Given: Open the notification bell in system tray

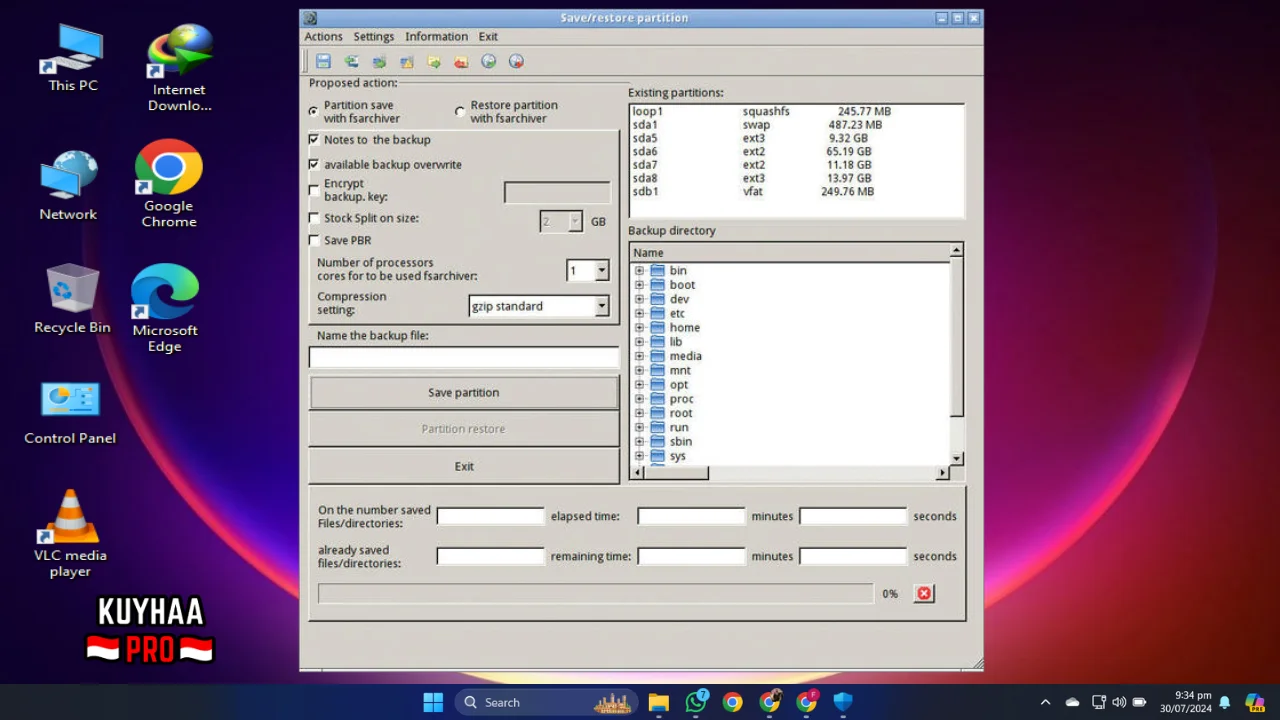Looking at the screenshot, I should coord(1225,702).
